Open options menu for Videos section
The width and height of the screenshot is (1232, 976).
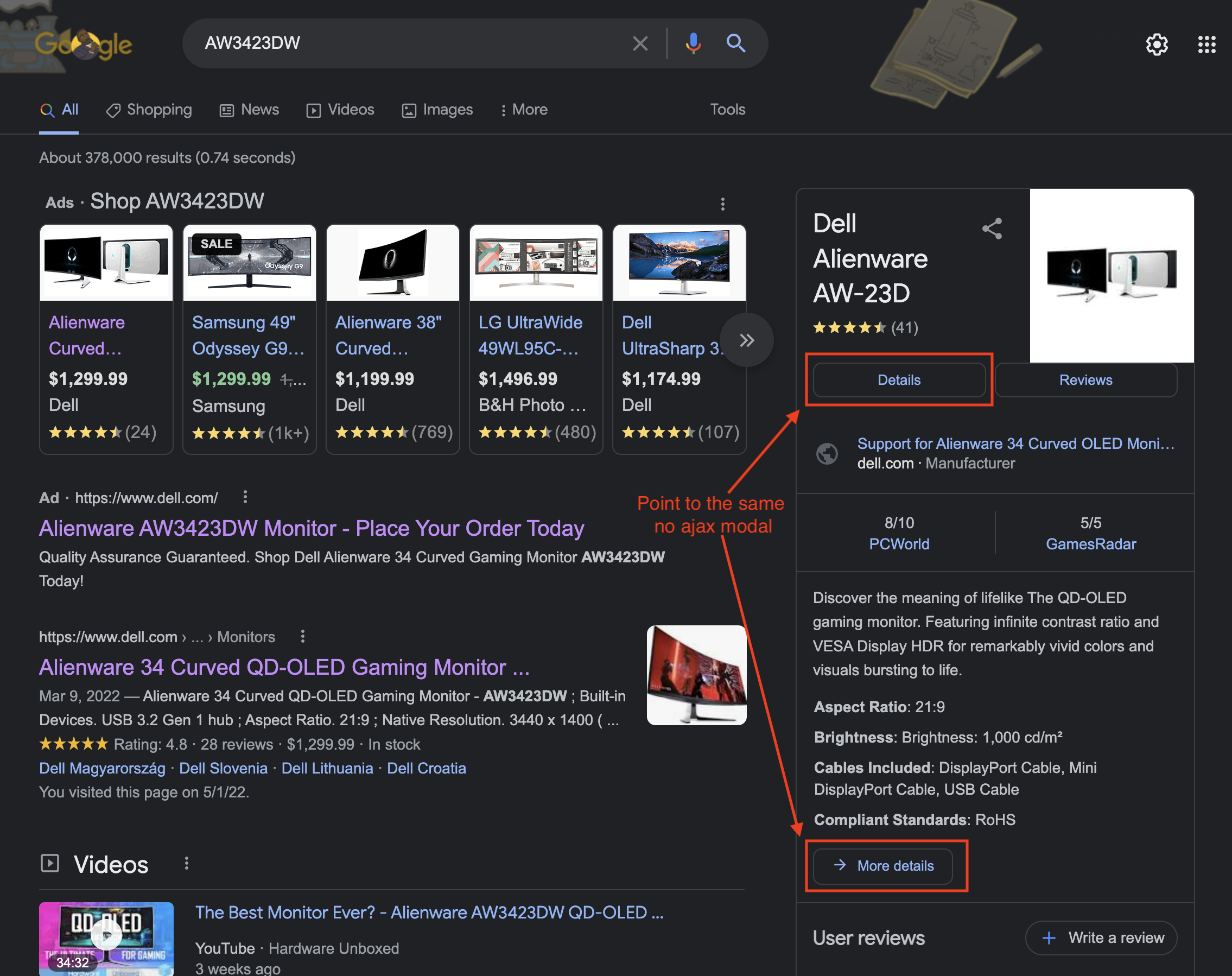tap(186, 864)
